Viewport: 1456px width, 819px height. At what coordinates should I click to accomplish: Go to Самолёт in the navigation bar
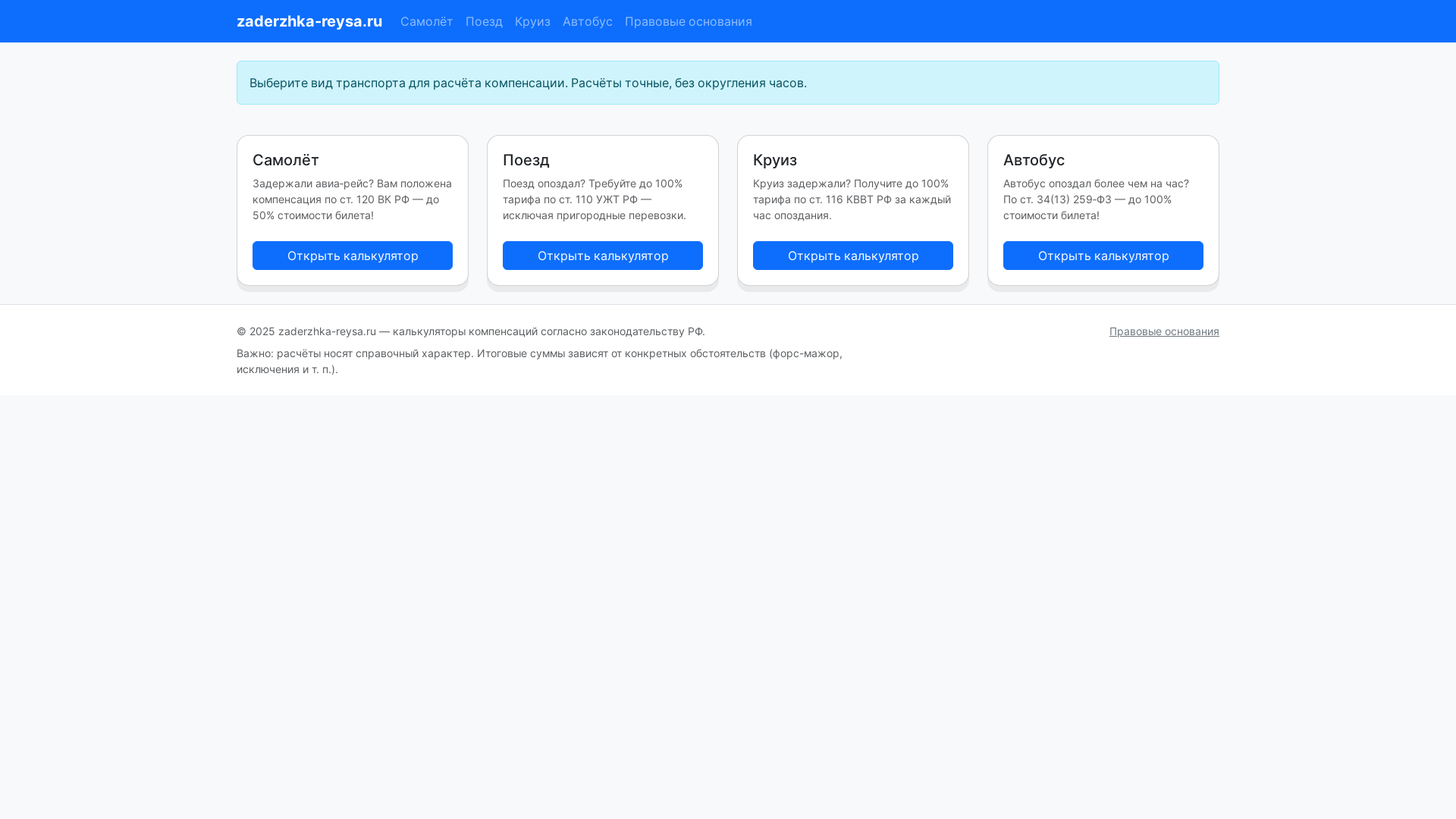pyautogui.click(x=427, y=21)
